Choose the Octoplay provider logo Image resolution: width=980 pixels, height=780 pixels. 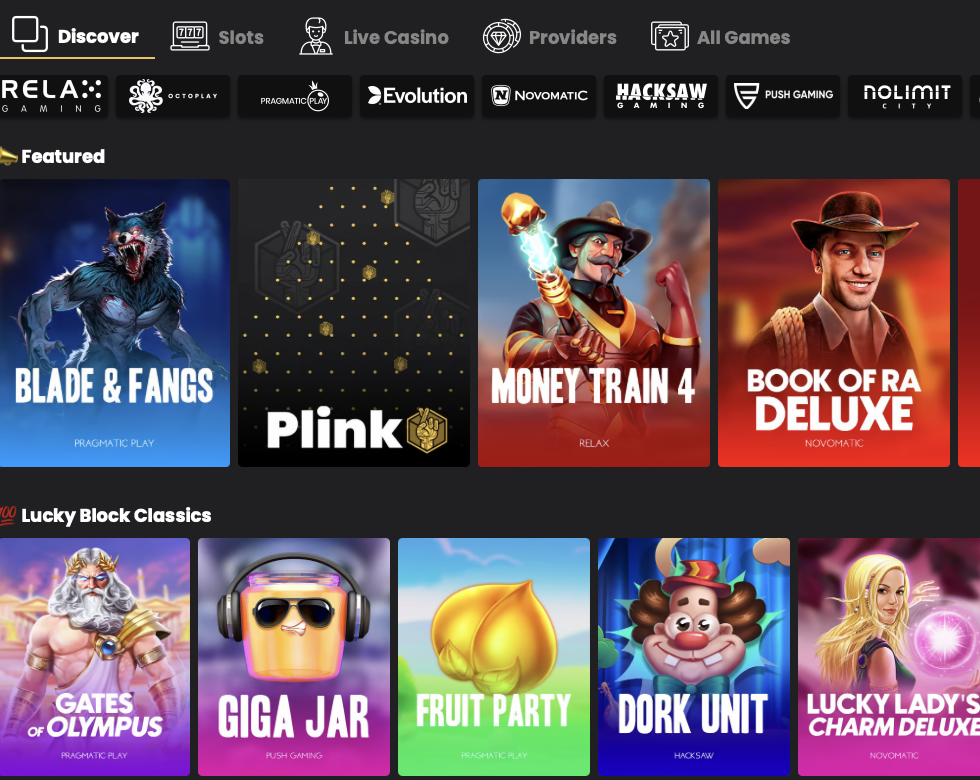pyautogui.click(x=173, y=96)
